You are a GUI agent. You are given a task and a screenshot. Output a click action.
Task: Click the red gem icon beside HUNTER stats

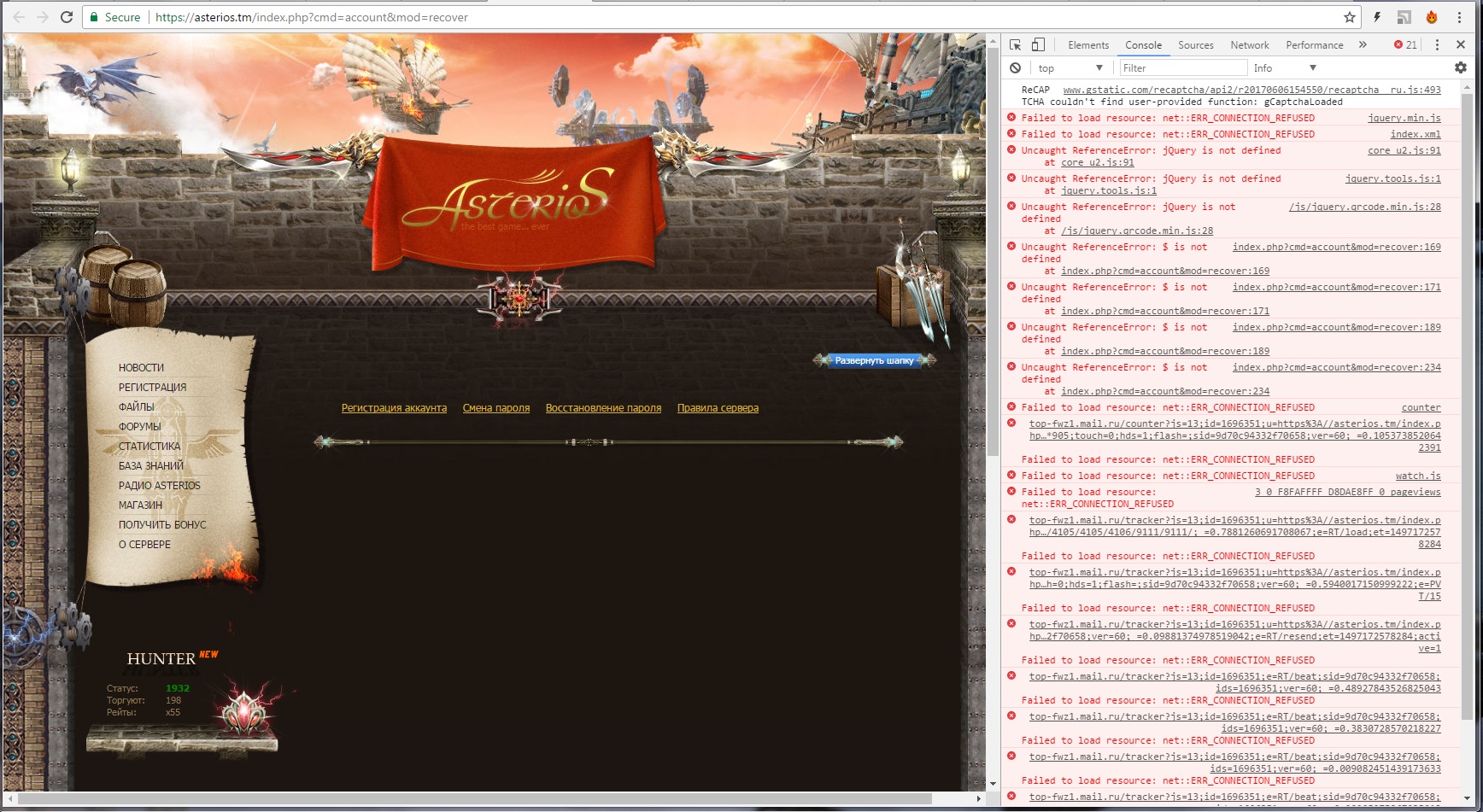pyautogui.click(x=247, y=710)
